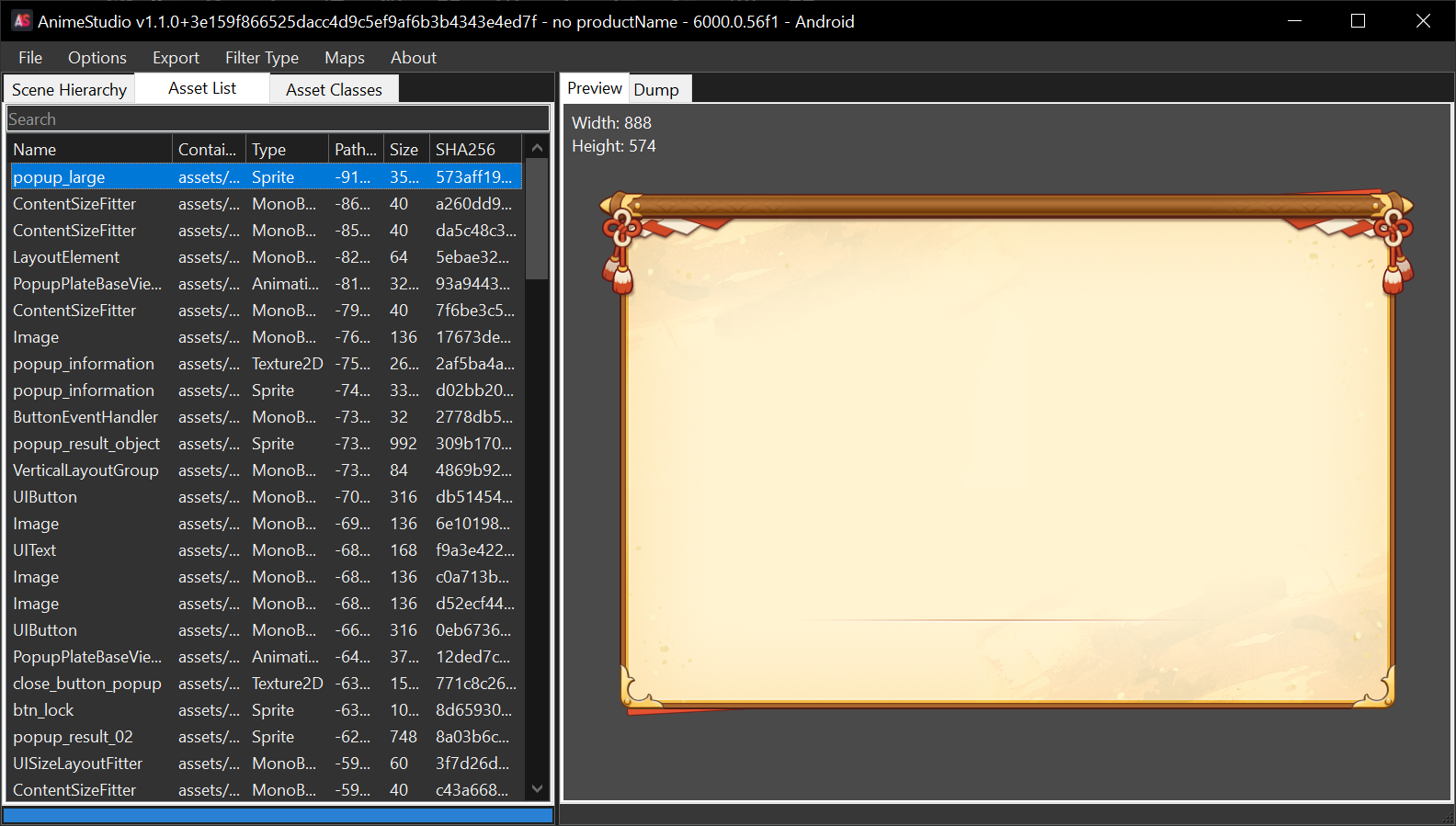Viewport: 1456px width, 826px height.
Task: Sort assets by SHA256 column header
Action: [x=474, y=149]
